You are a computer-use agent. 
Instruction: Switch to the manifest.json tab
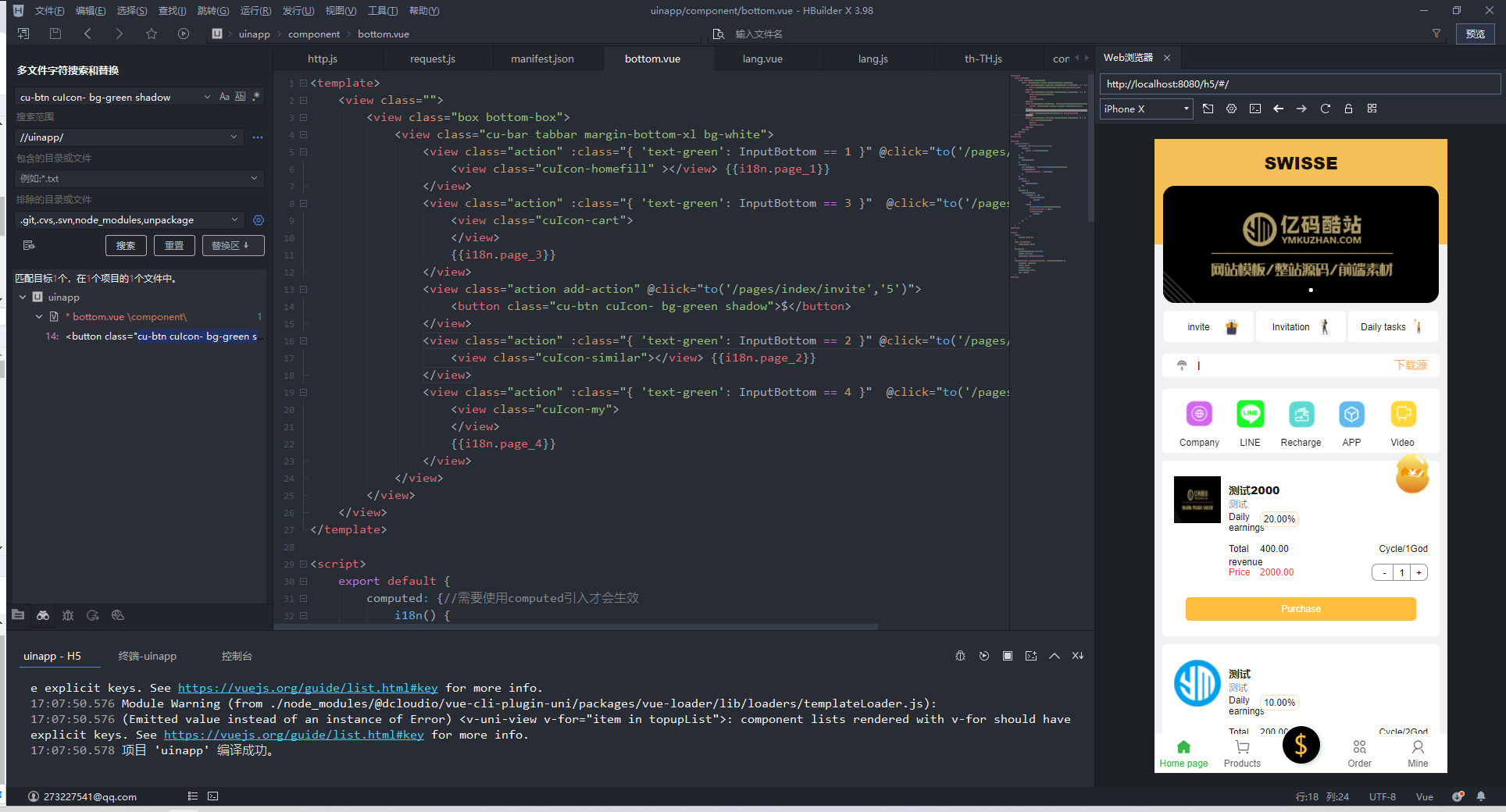[542, 59]
